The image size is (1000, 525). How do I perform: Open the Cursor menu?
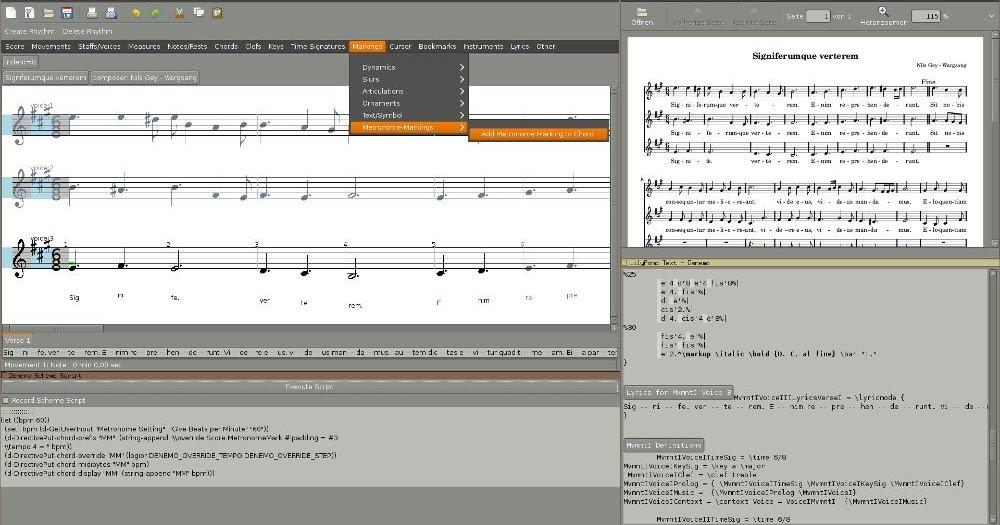click(x=401, y=47)
